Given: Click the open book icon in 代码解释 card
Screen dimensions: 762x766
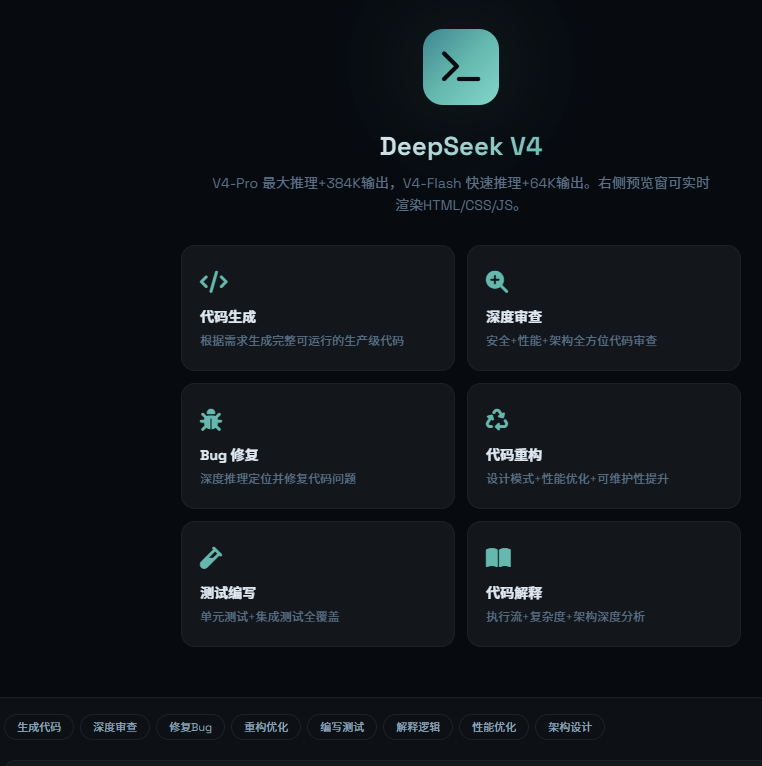Looking at the screenshot, I should (x=498, y=558).
